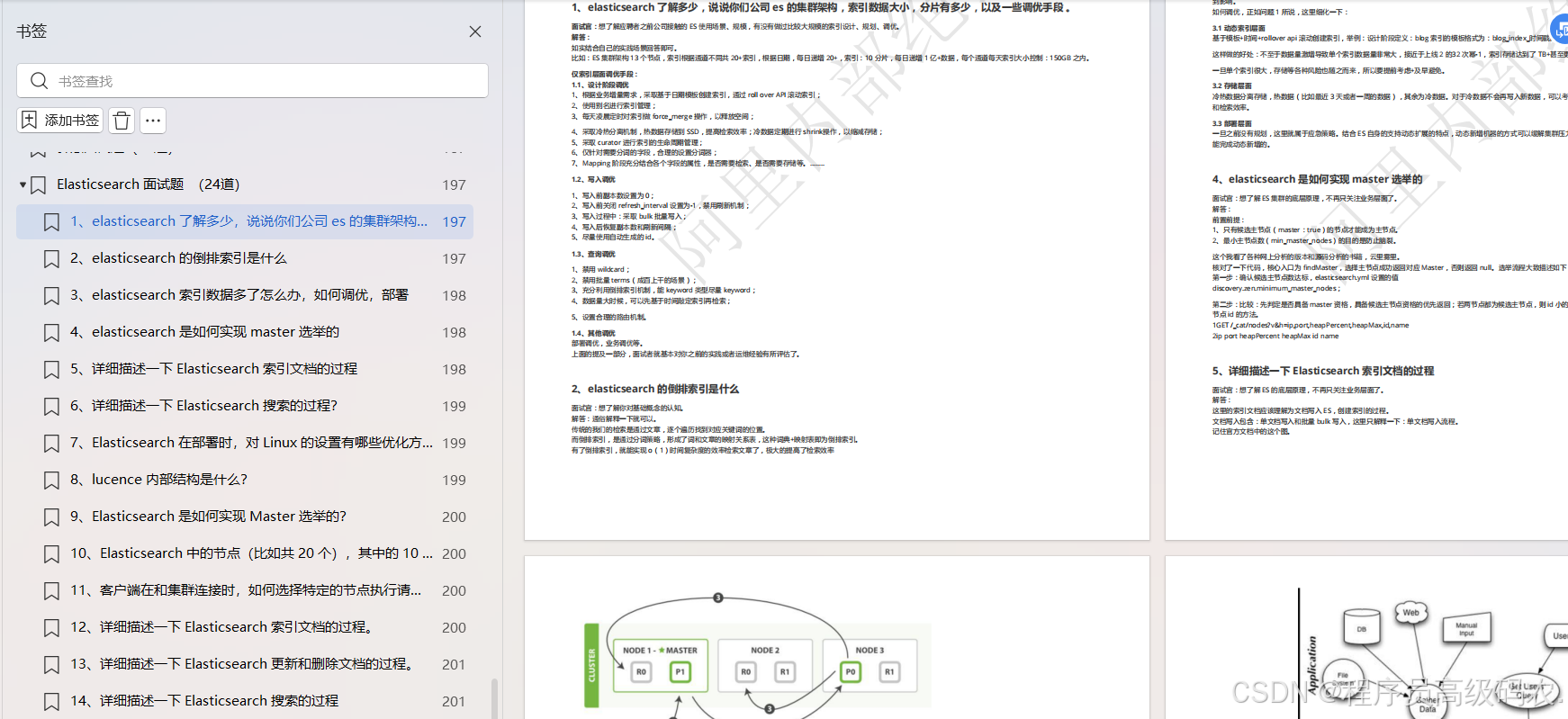This screenshot has height=719, width=1568.
Task: Open bookmark 10、Elasticsearch 中的节点
Action: 245,553
